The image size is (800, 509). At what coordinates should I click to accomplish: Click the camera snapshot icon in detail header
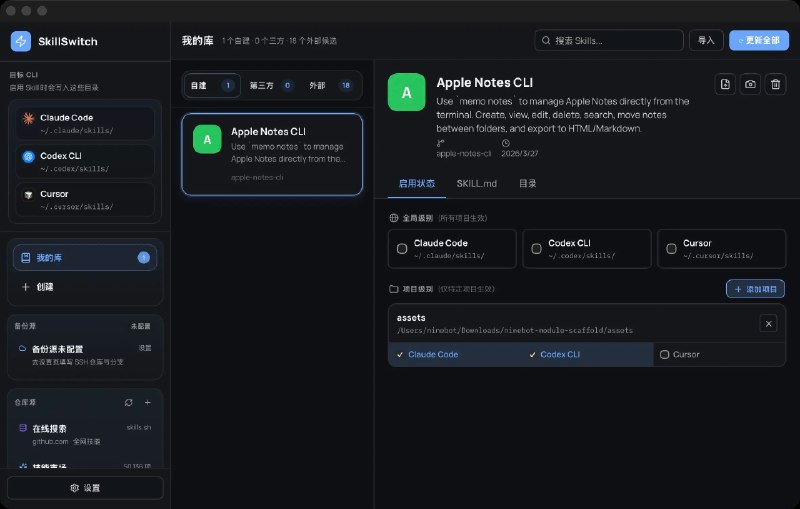750,84
